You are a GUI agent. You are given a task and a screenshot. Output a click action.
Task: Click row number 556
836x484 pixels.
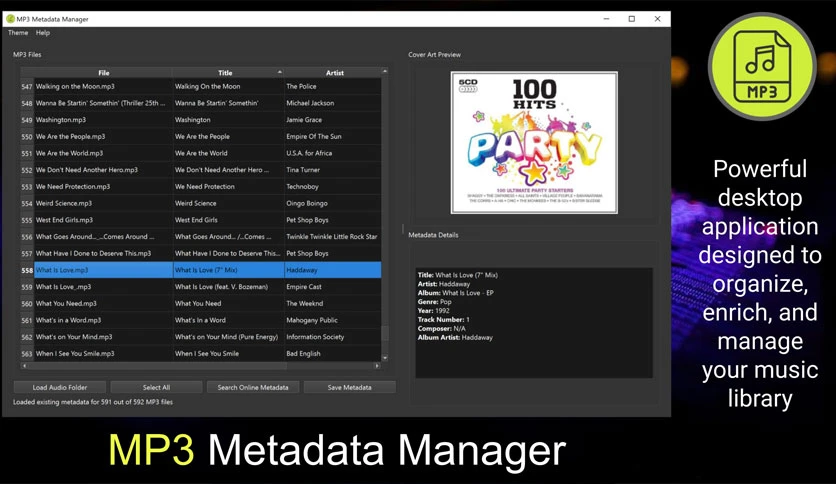click(27, 237)
